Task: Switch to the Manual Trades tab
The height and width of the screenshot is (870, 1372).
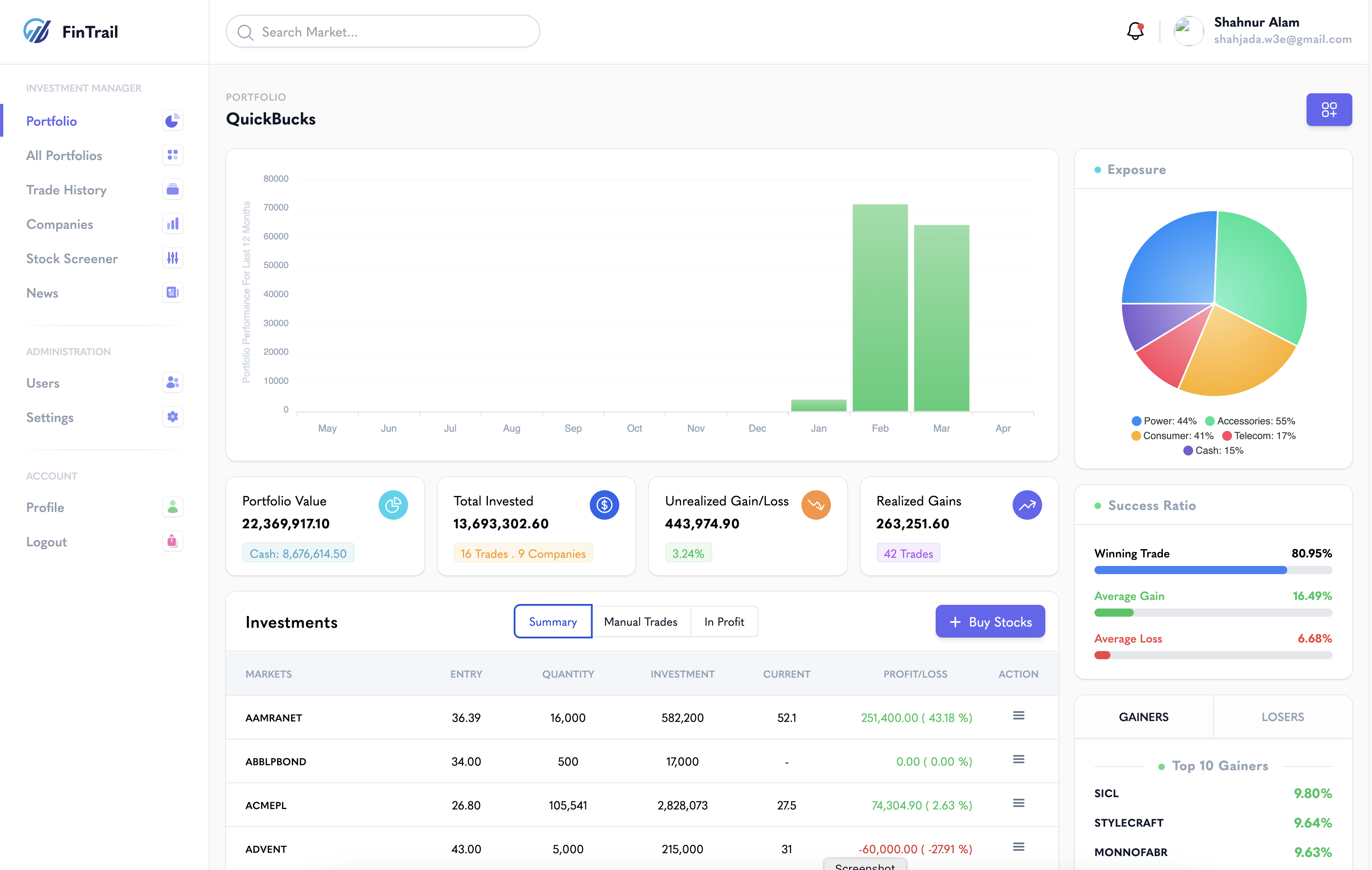Action: tap(641, 622)
